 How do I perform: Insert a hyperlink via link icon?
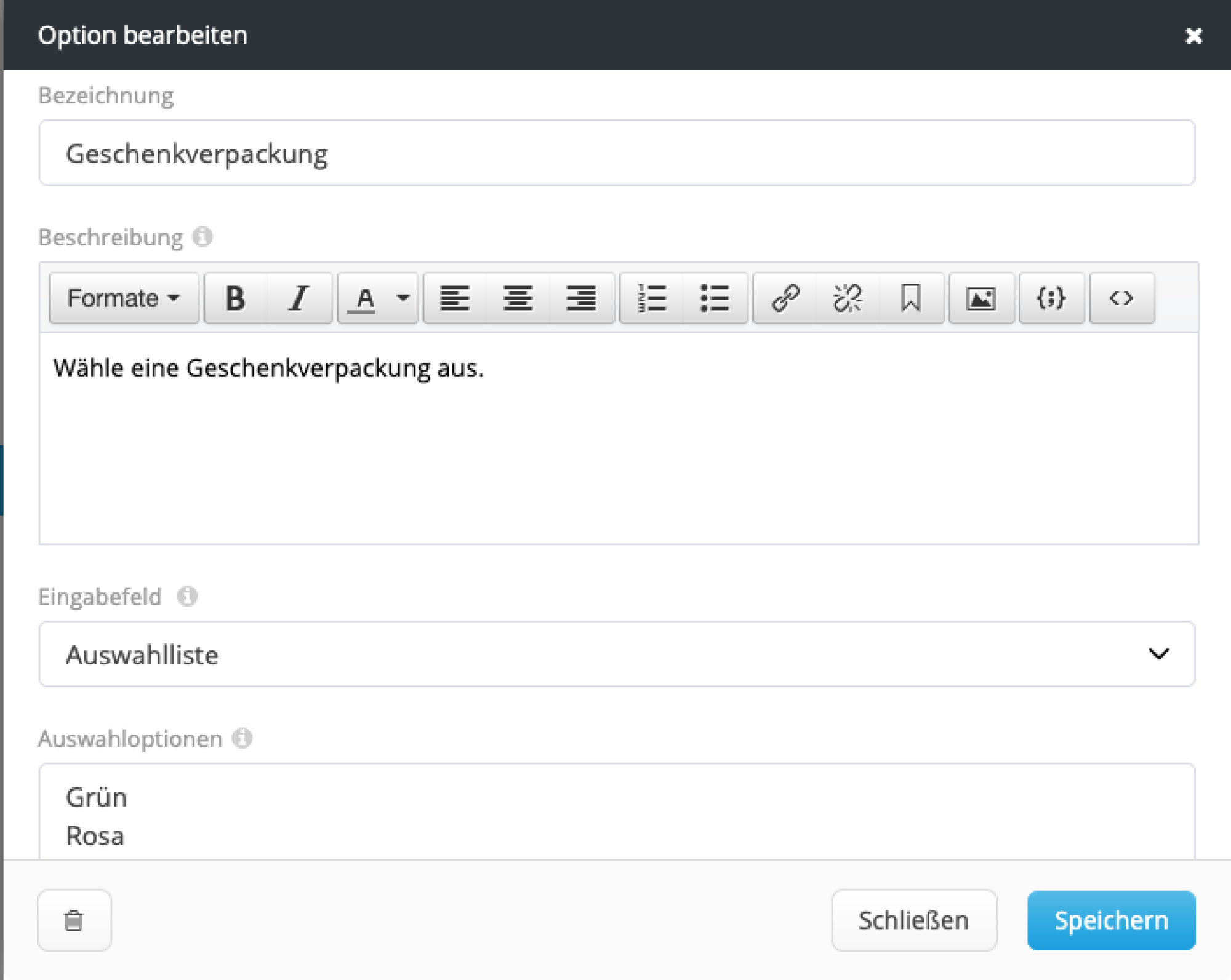(x=785, y=298)
